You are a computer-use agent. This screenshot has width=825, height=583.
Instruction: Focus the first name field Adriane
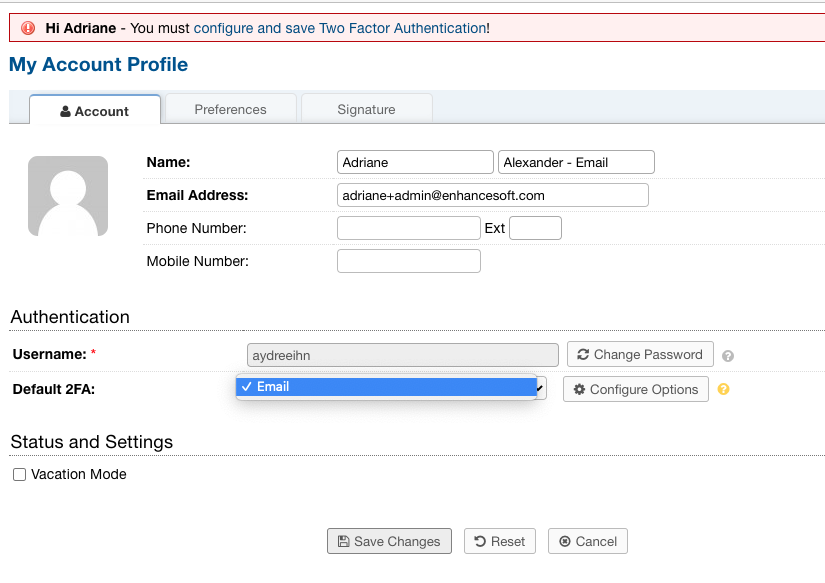coord(415,162)
